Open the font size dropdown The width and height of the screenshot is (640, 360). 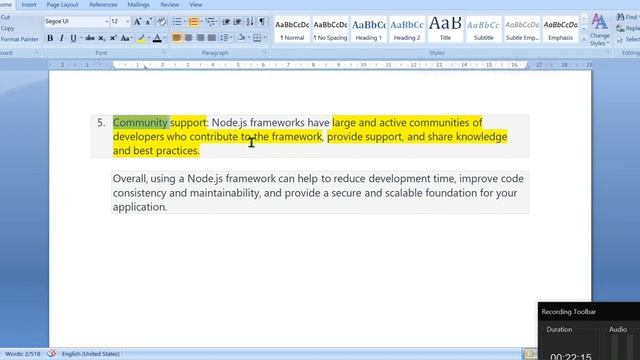(x=128, y=22)
